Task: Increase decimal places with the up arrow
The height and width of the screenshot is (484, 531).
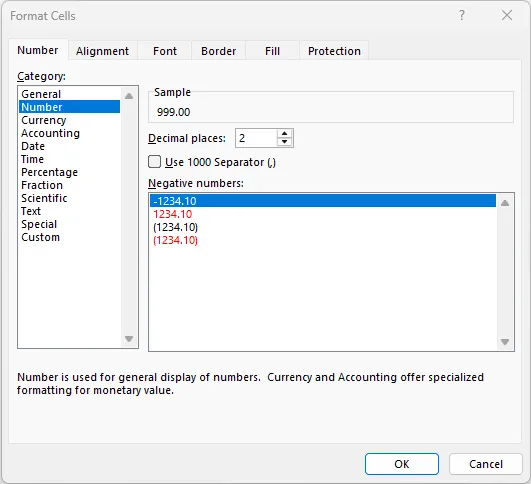Action: 284,134
